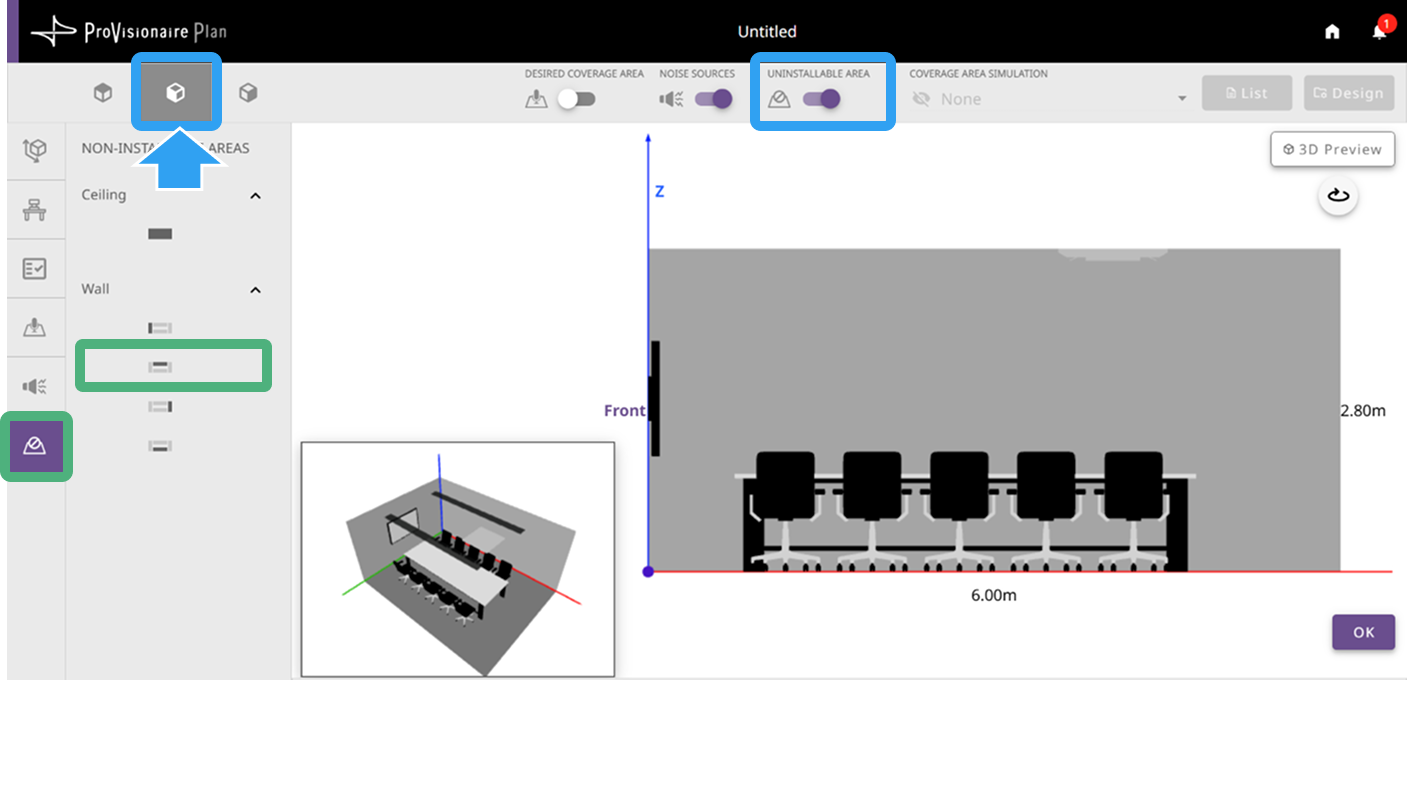Open the noise sources speaker sidebar icon
This screenshot has width=1407, height=791.
pyautogui.click(x=35, y=386)
